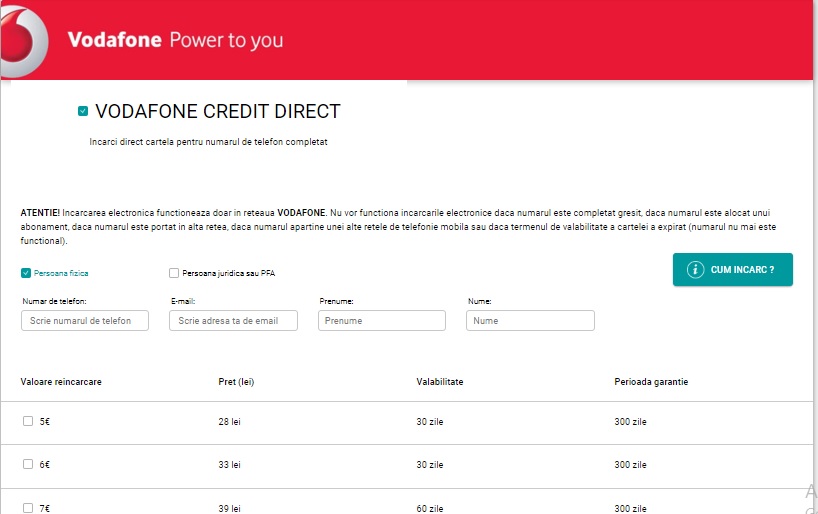This screenshot has height=514, width=818.
Task: Click 30 zile in the 5€ row
Action: click(x=430, y=422)
